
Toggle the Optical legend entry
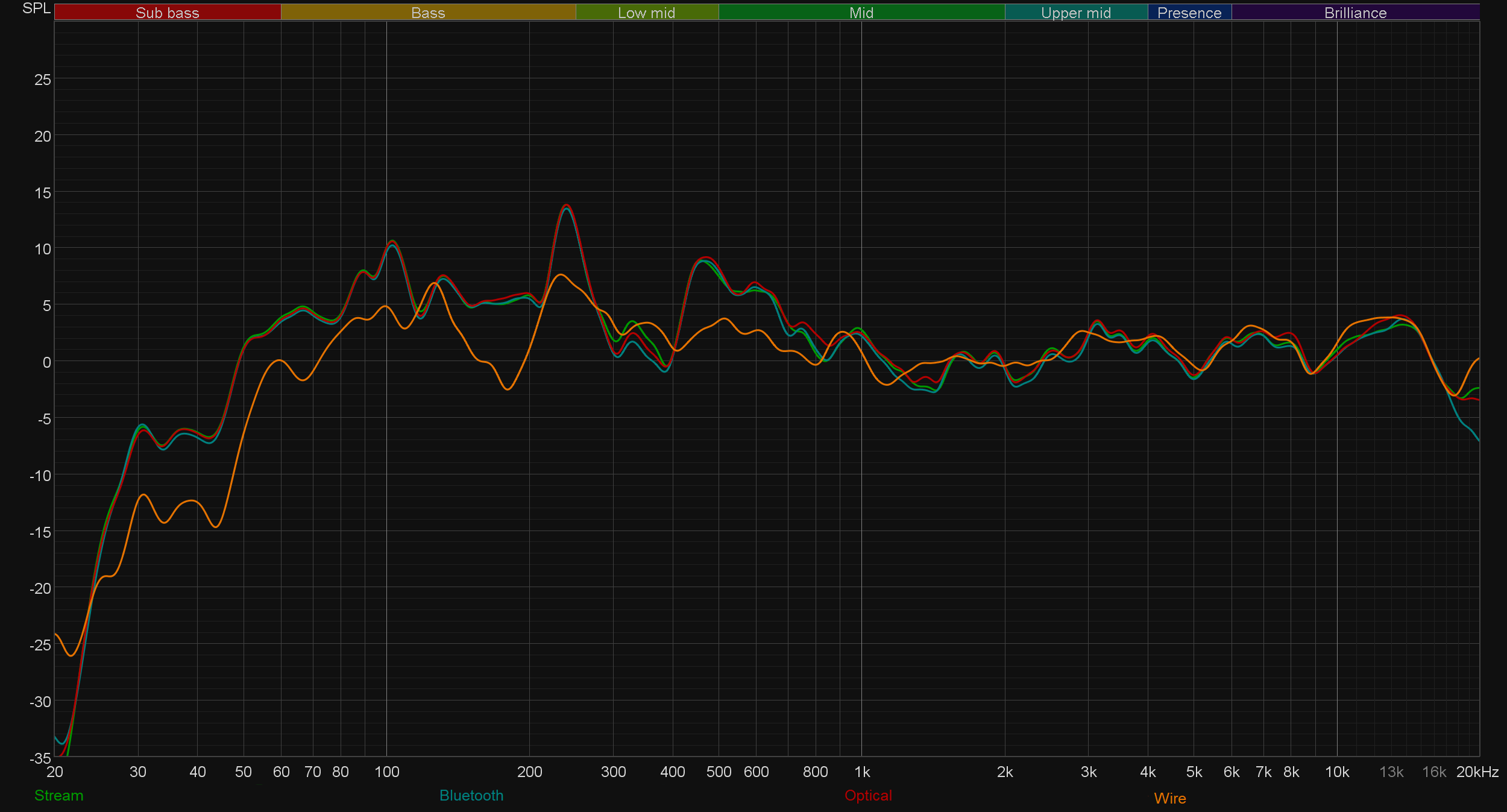pos(867,795)
